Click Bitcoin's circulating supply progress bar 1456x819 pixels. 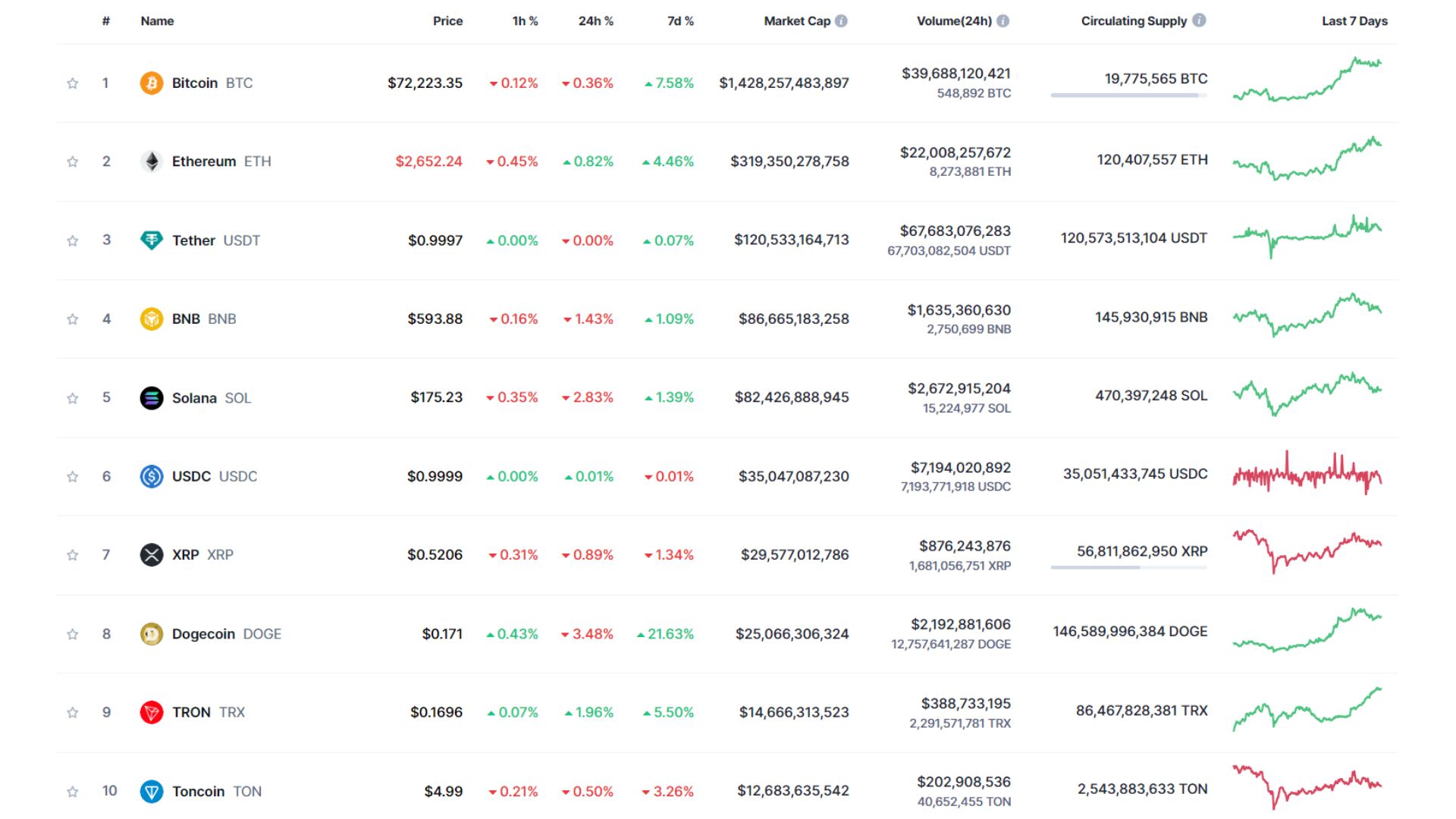coord(1128,96)
